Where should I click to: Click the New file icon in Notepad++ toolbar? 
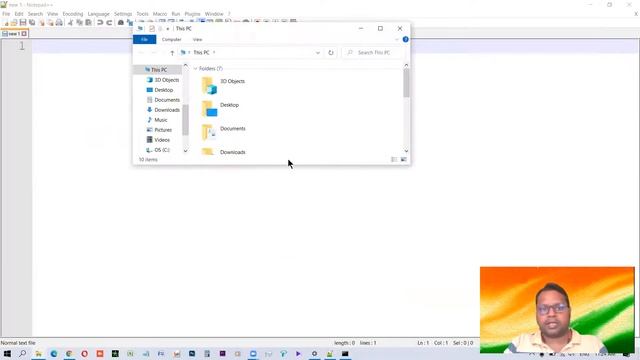6,22
